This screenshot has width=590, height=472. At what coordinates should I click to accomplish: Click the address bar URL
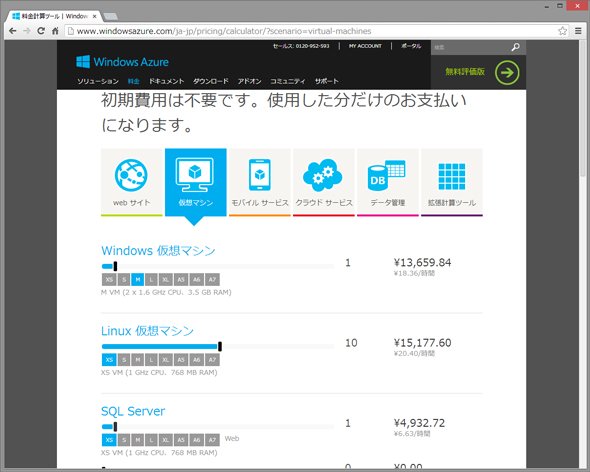coord(224,31)
